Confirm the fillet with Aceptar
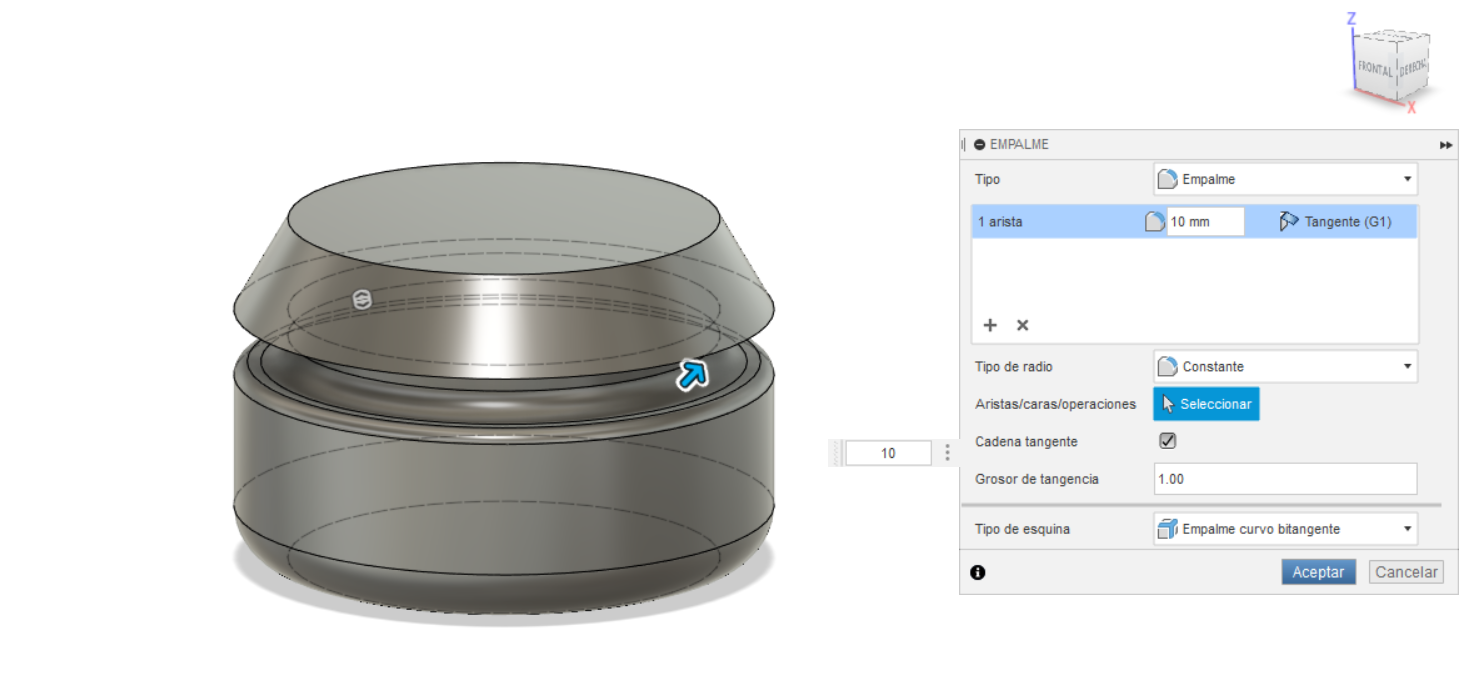Viewport: 1464px width, 680px height. click(x=1318, y=572)
